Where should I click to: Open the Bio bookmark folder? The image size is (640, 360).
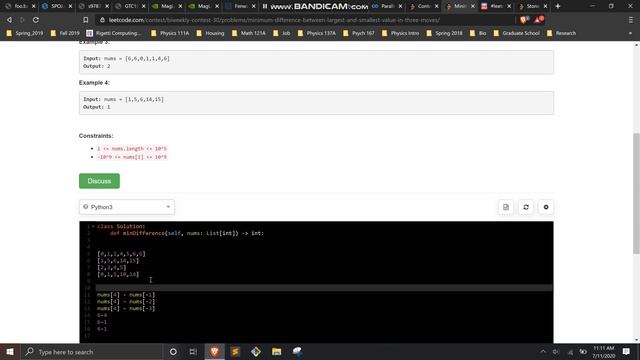(x=478, y=33)
